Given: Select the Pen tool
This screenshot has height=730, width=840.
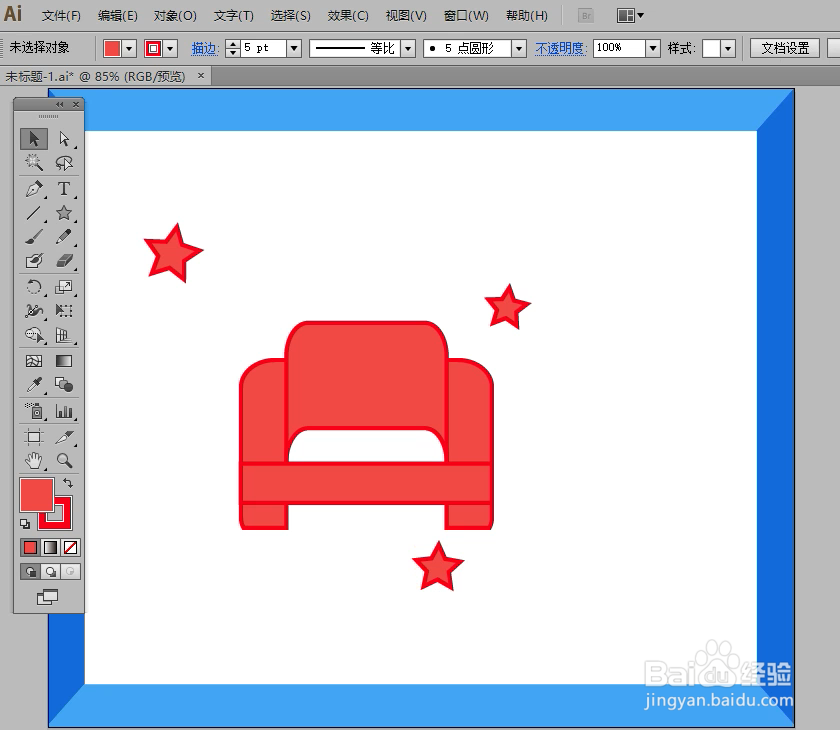Looking at the screenshot, I should (34, 189).
